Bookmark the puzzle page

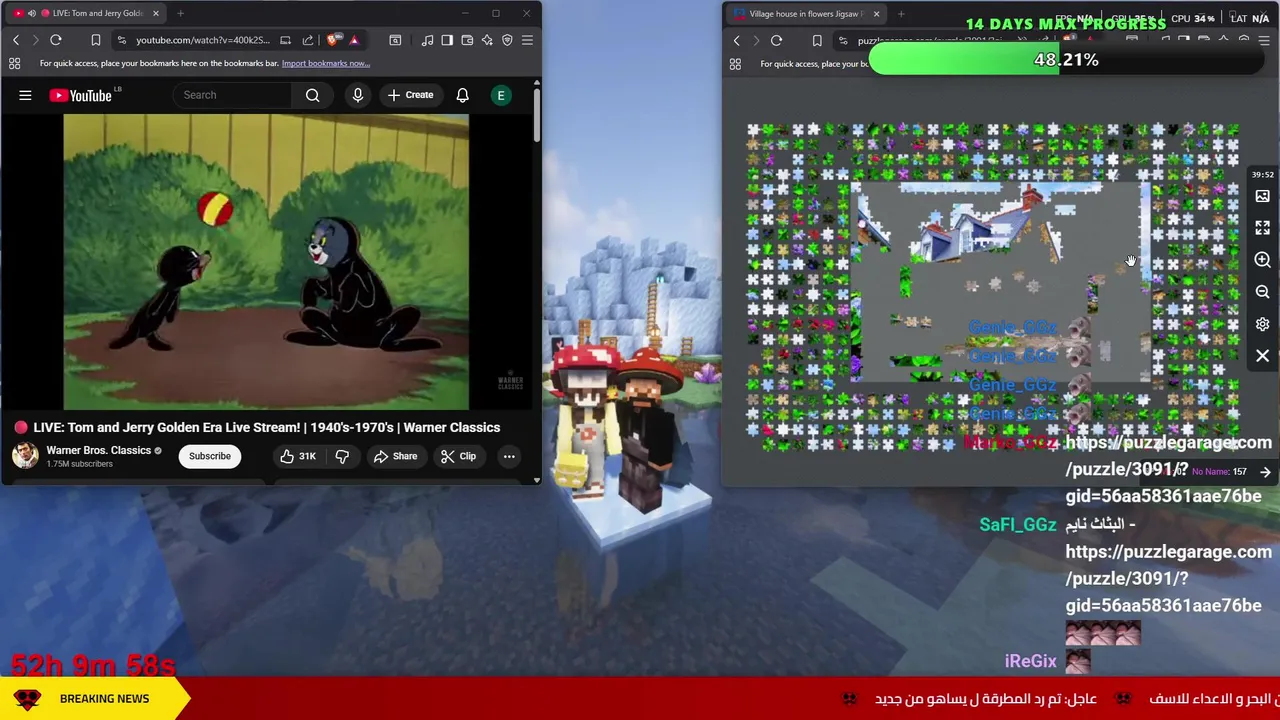coord(817,40)
